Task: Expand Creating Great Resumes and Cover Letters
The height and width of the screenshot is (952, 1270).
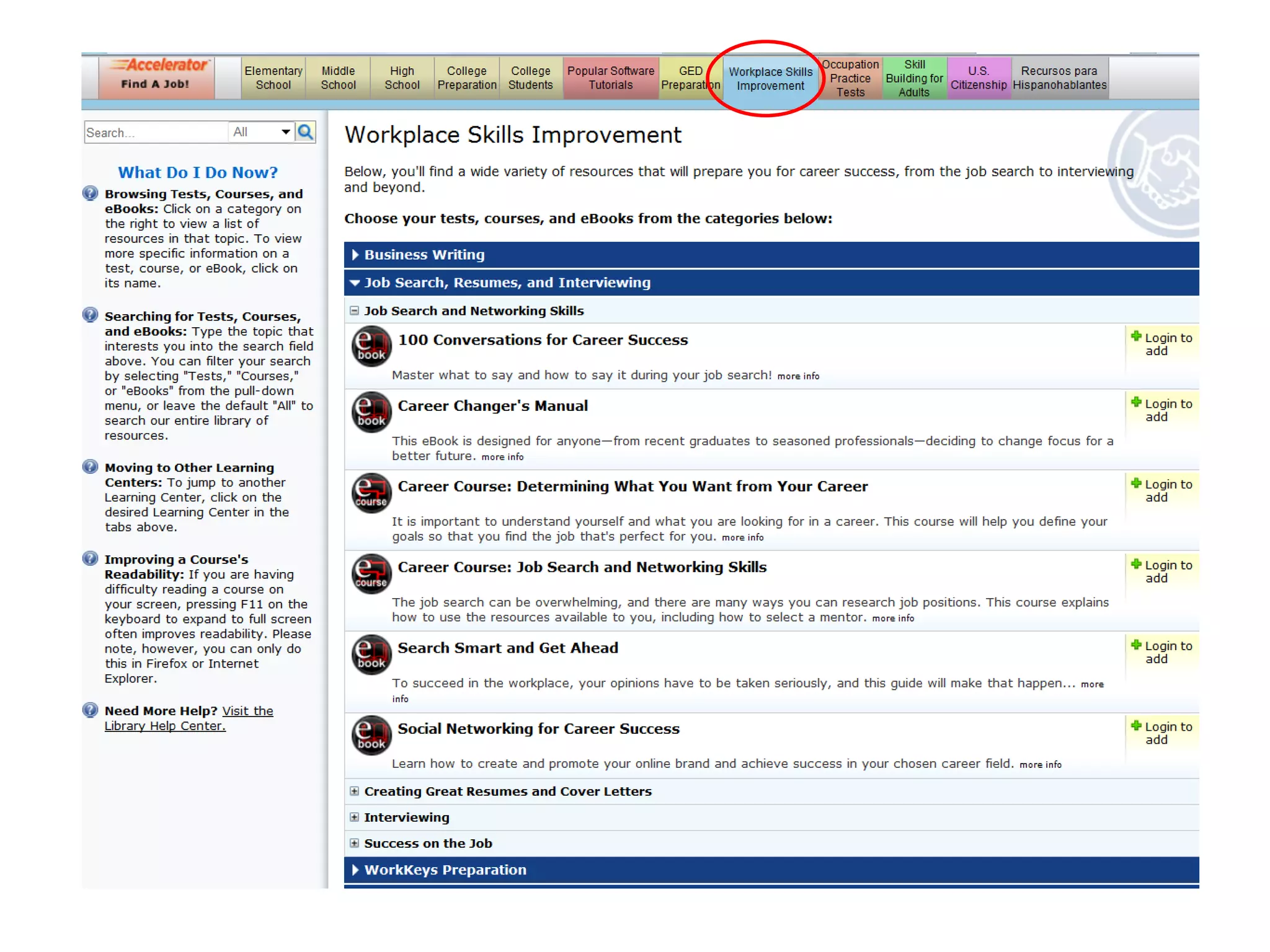Action: (x=354, y=791)
